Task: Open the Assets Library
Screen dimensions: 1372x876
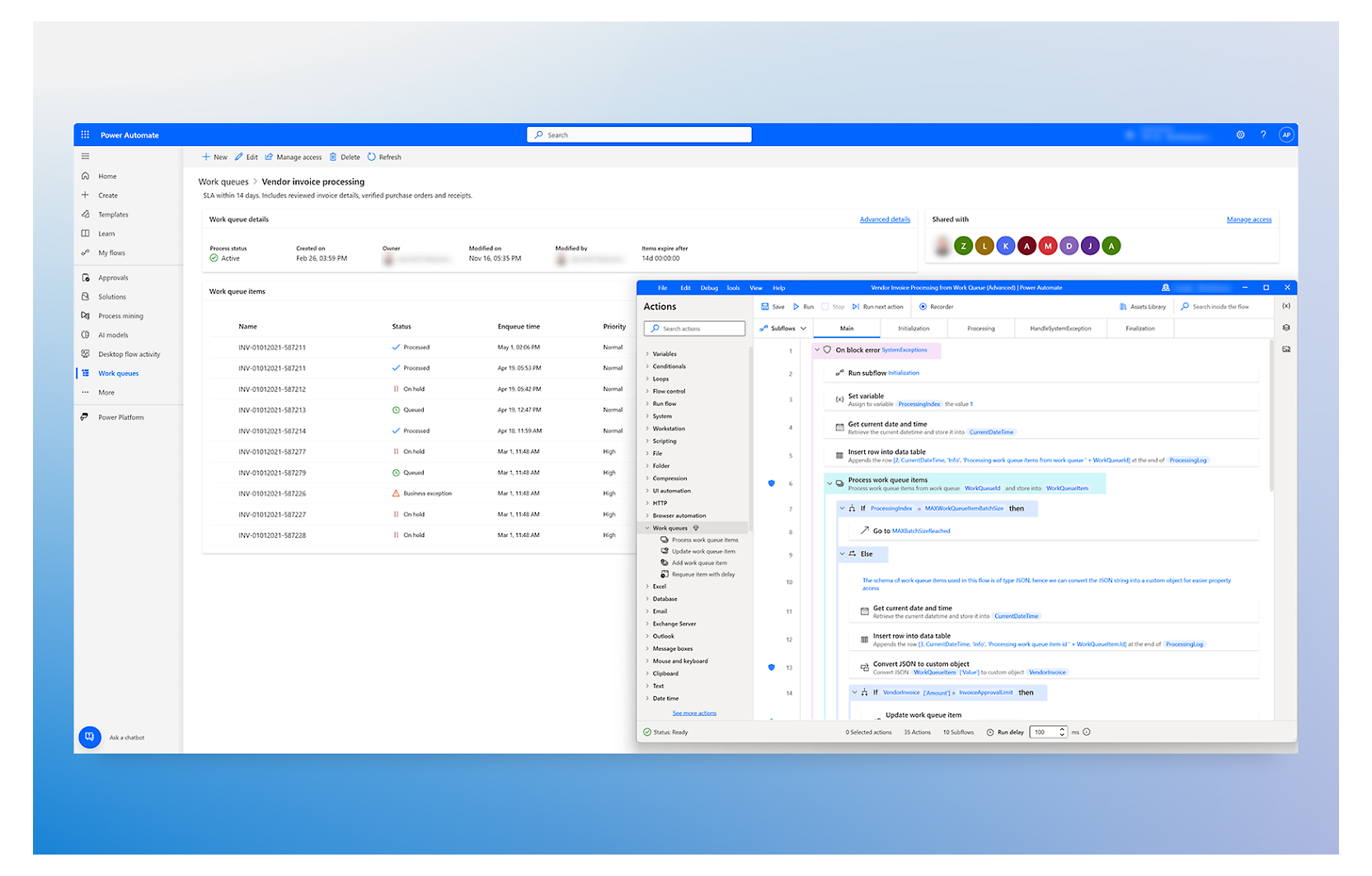Action: coord(1142,307)
